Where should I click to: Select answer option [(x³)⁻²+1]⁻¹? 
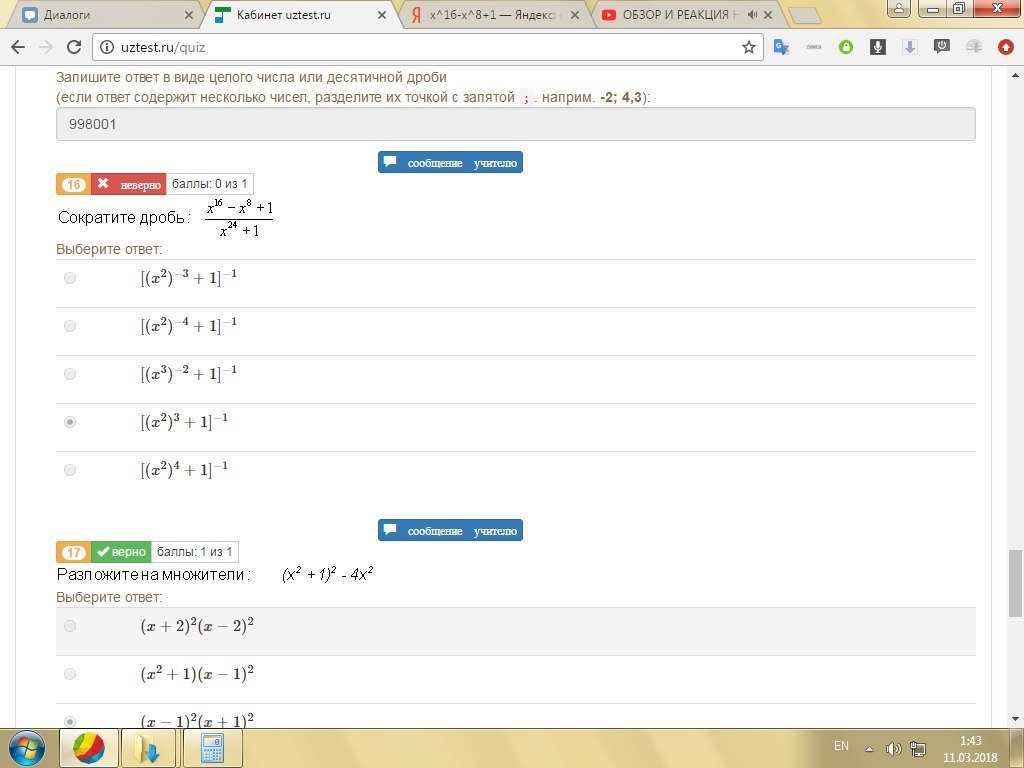point(70,373)
